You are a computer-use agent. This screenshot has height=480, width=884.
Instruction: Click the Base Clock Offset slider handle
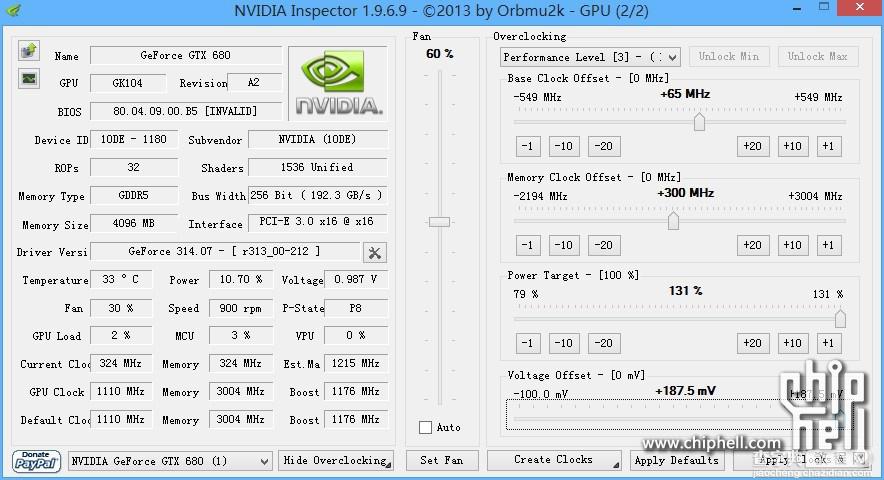699,121
